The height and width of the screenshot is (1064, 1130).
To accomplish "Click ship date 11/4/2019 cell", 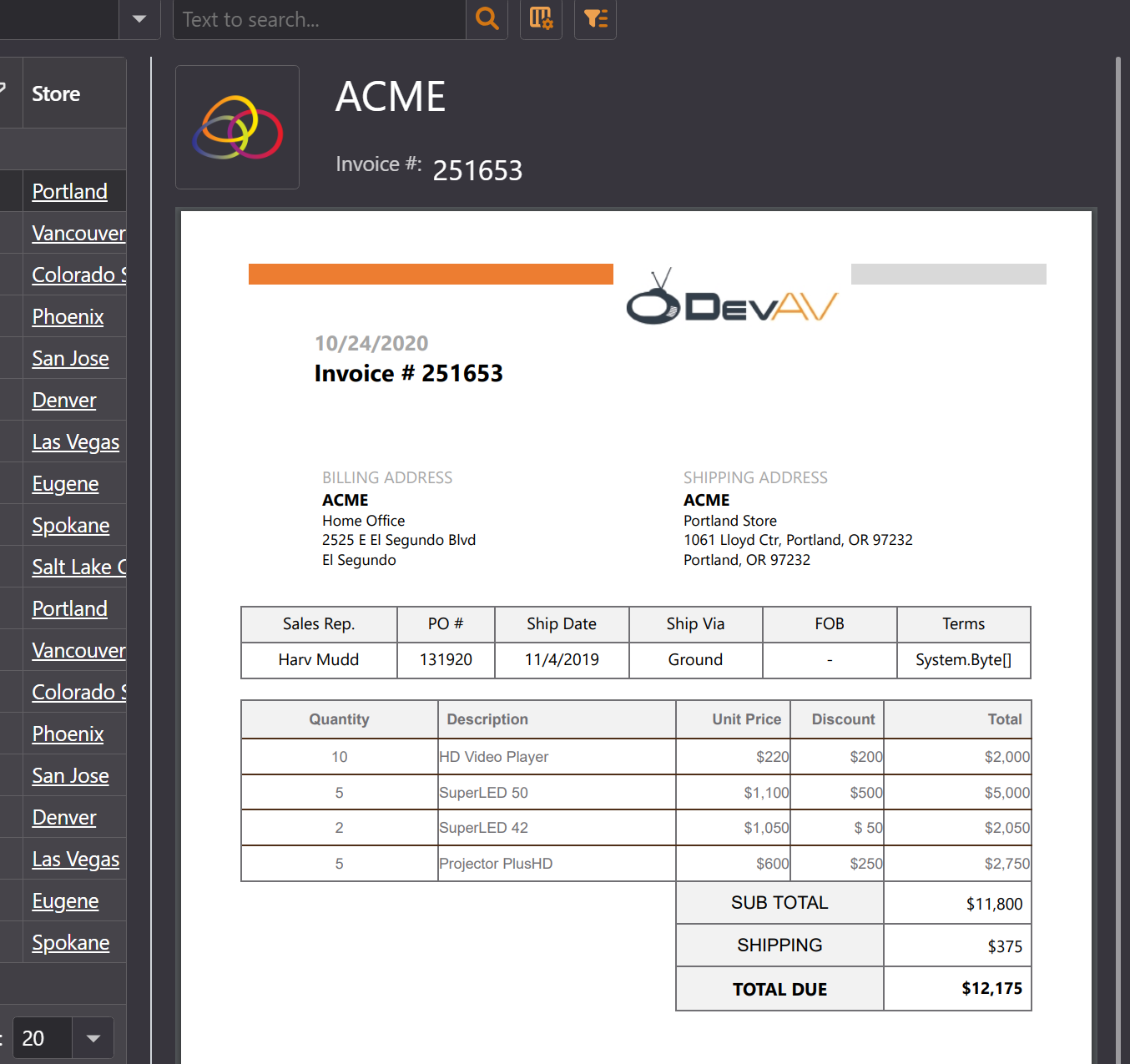I will tap(562, 660).
